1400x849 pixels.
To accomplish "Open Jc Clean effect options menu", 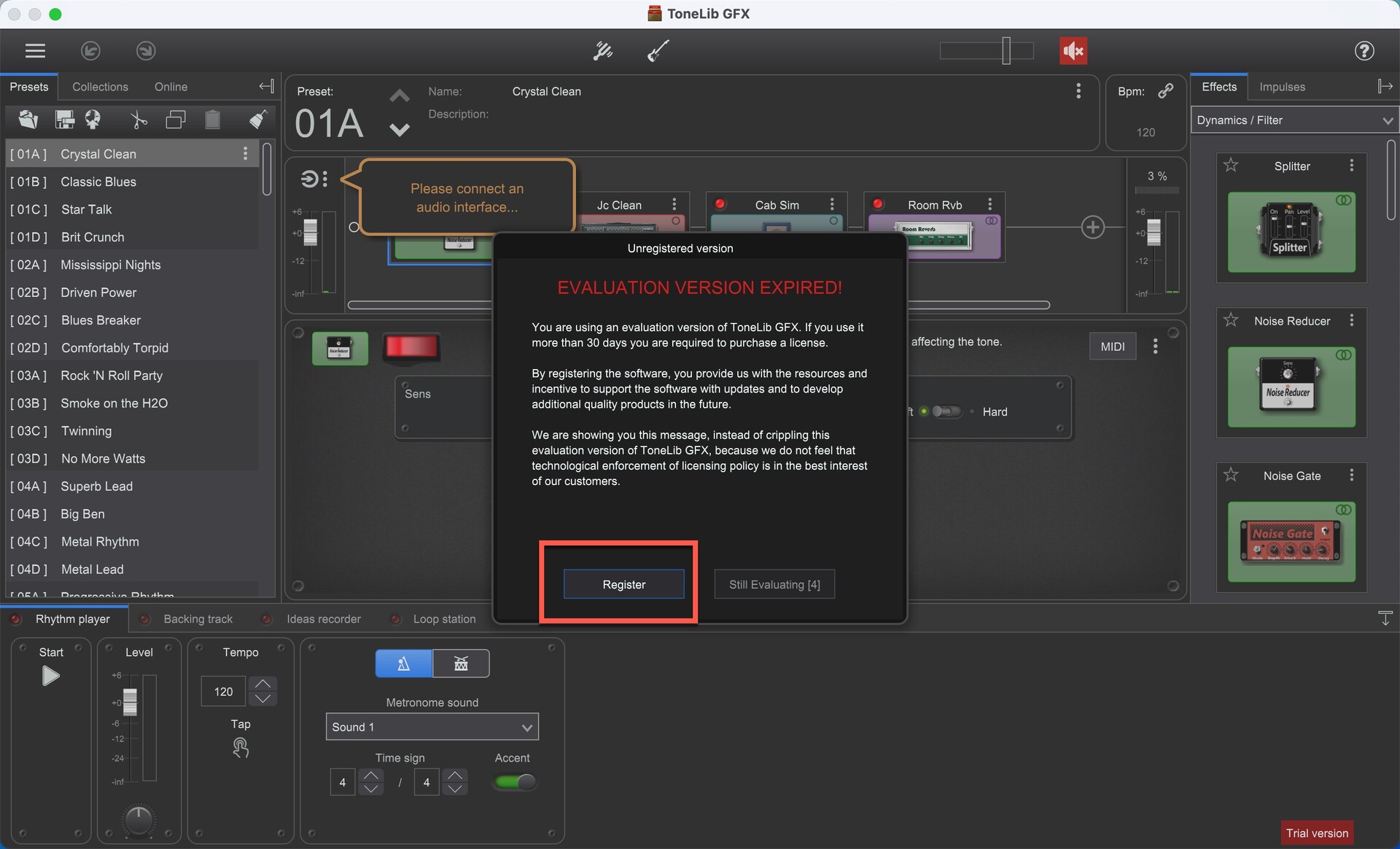I will point(674,204).
